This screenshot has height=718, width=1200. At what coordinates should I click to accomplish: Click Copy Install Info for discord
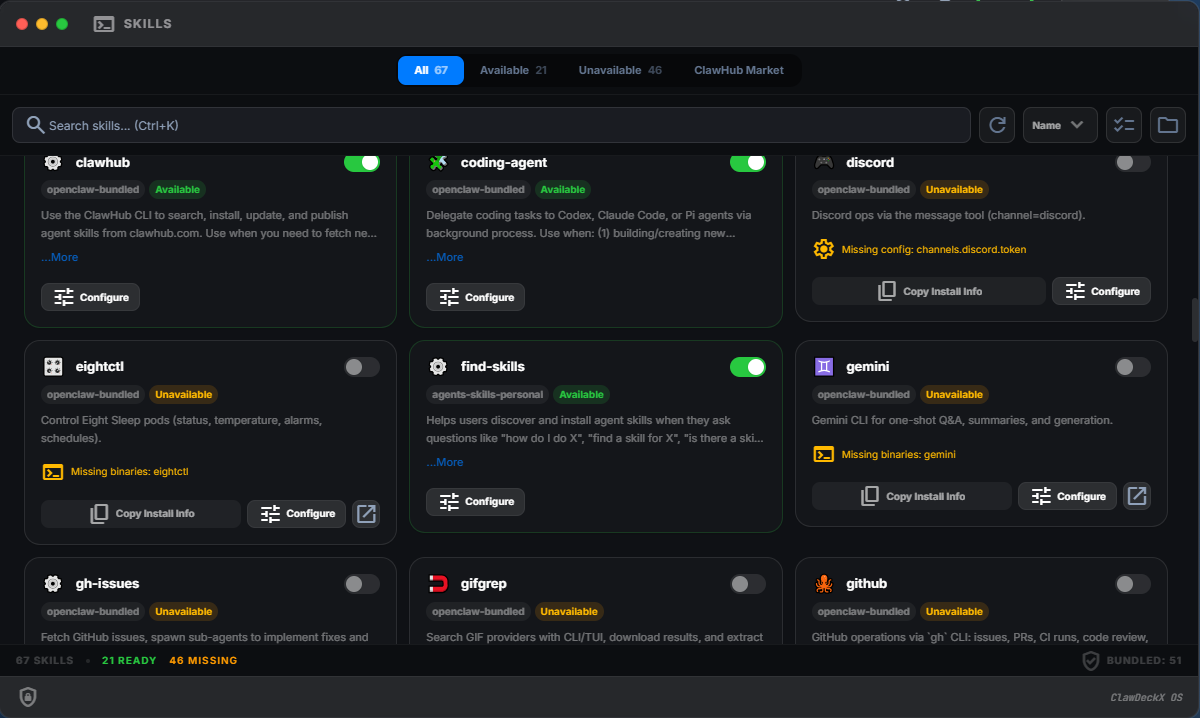(929, 291)
